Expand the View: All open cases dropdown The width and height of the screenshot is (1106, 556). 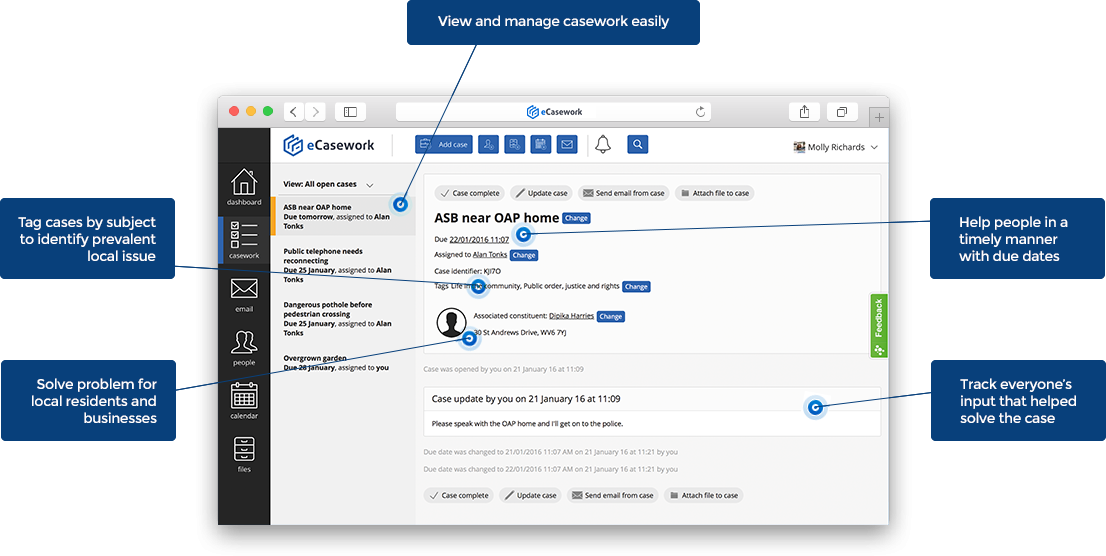pos(328,184)
